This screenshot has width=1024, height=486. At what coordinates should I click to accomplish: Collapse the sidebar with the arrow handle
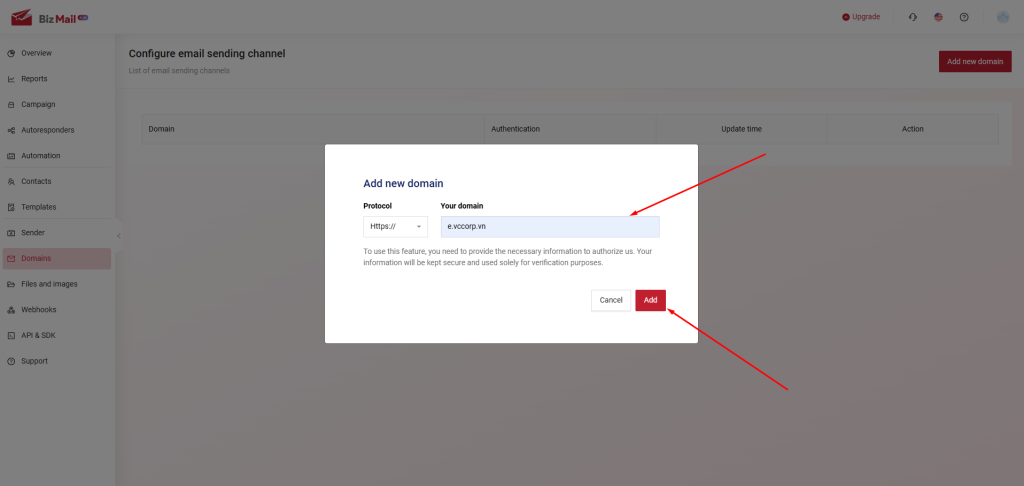(119, 236)
